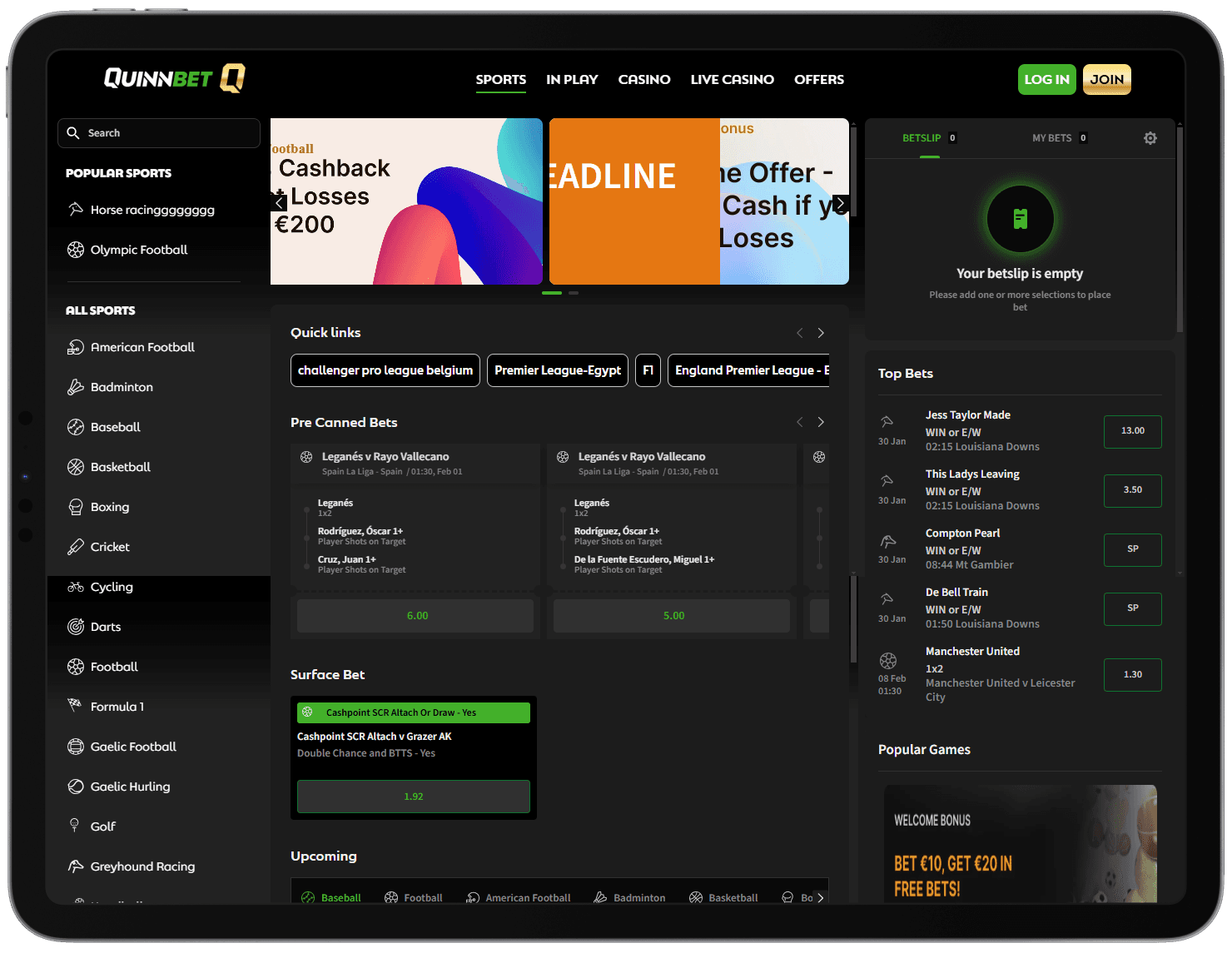Click inside the Search input field
The width and height of the screenshot is (1232, 953).
coord(159,133)
